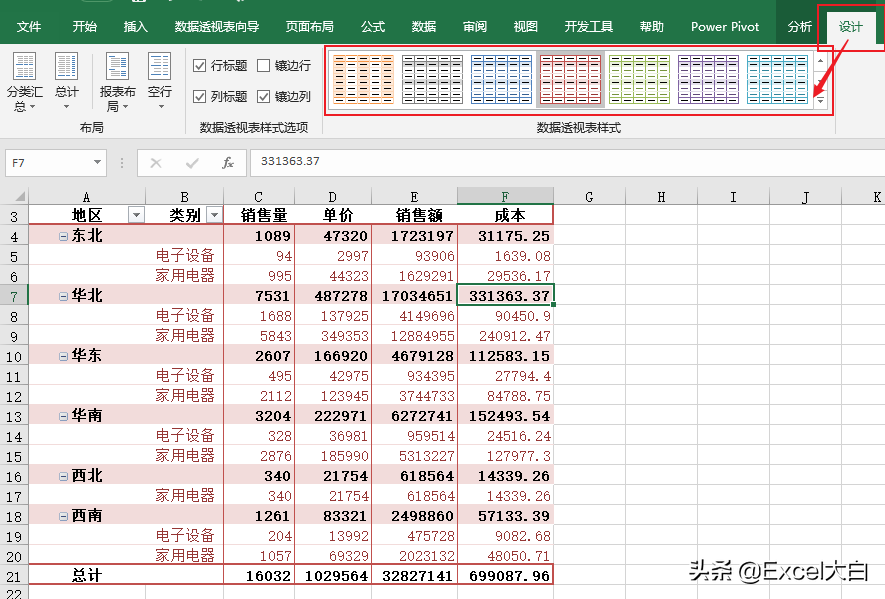885x599 pixels.
Task: Select cell with value 2498860
Action: point(414,516)
